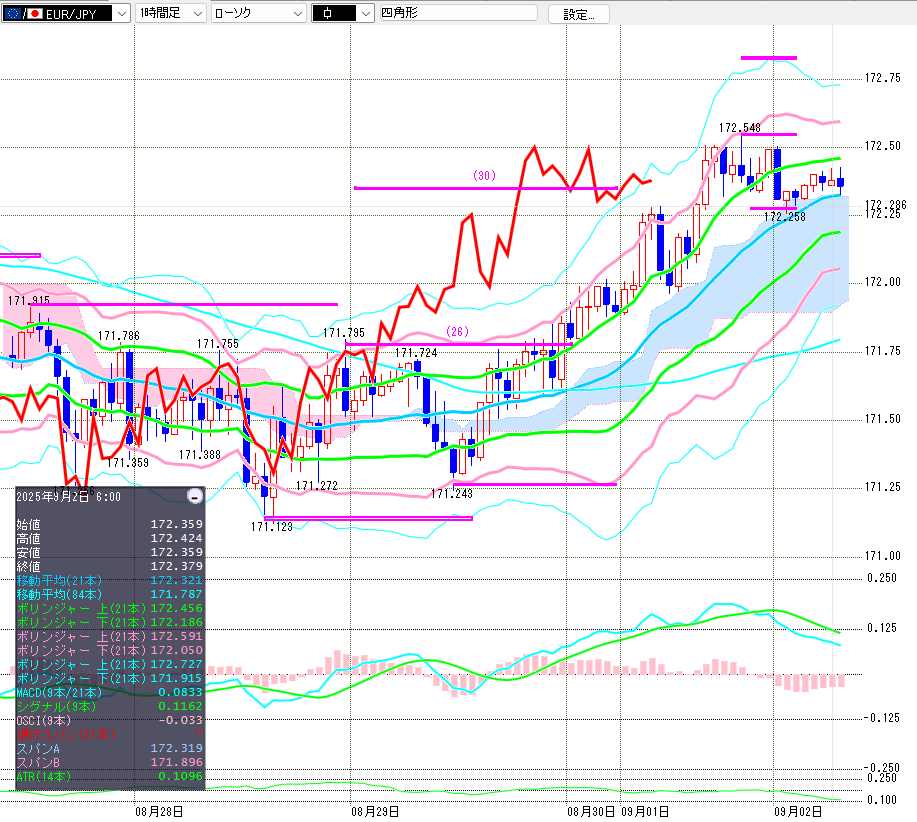
Task: Click Bollinger lower value 172.186
Action: tap(177, 623)
